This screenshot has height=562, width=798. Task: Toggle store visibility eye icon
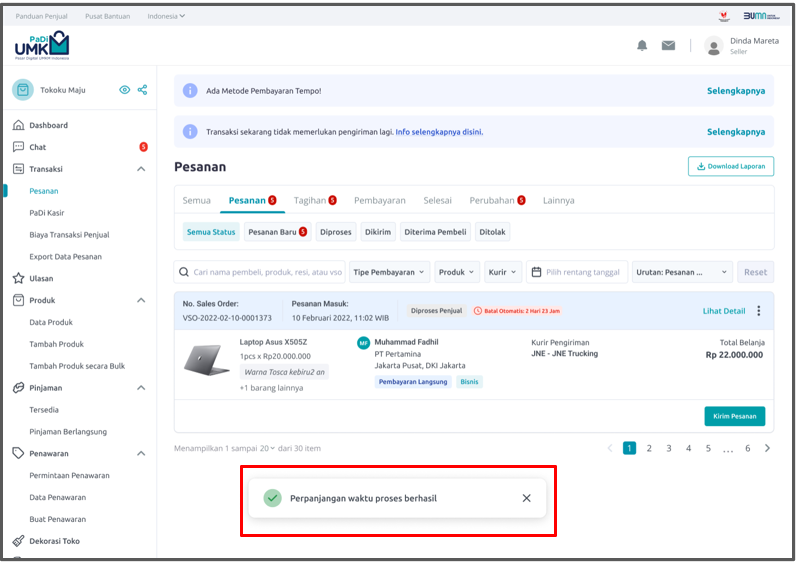pyautogui.click(x=124, y=90)
